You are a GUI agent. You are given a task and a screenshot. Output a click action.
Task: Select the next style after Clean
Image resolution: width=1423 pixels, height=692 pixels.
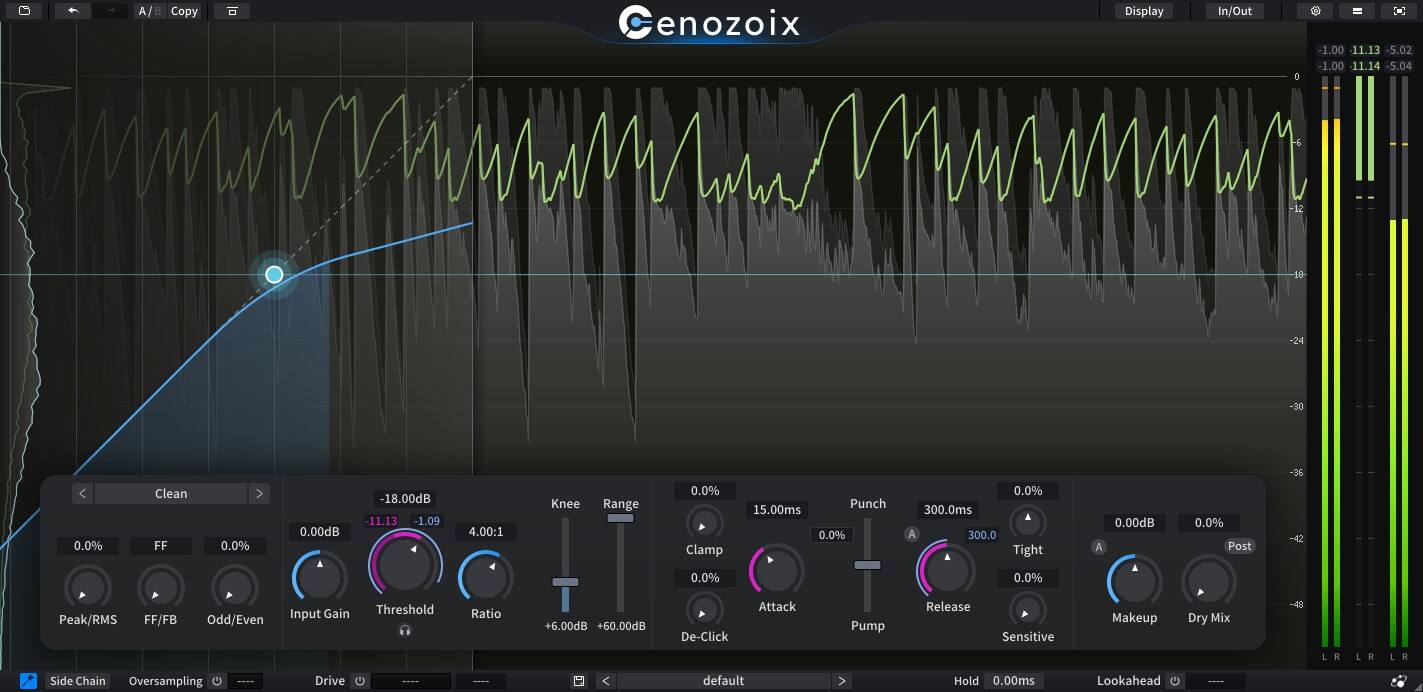(259, 493)
